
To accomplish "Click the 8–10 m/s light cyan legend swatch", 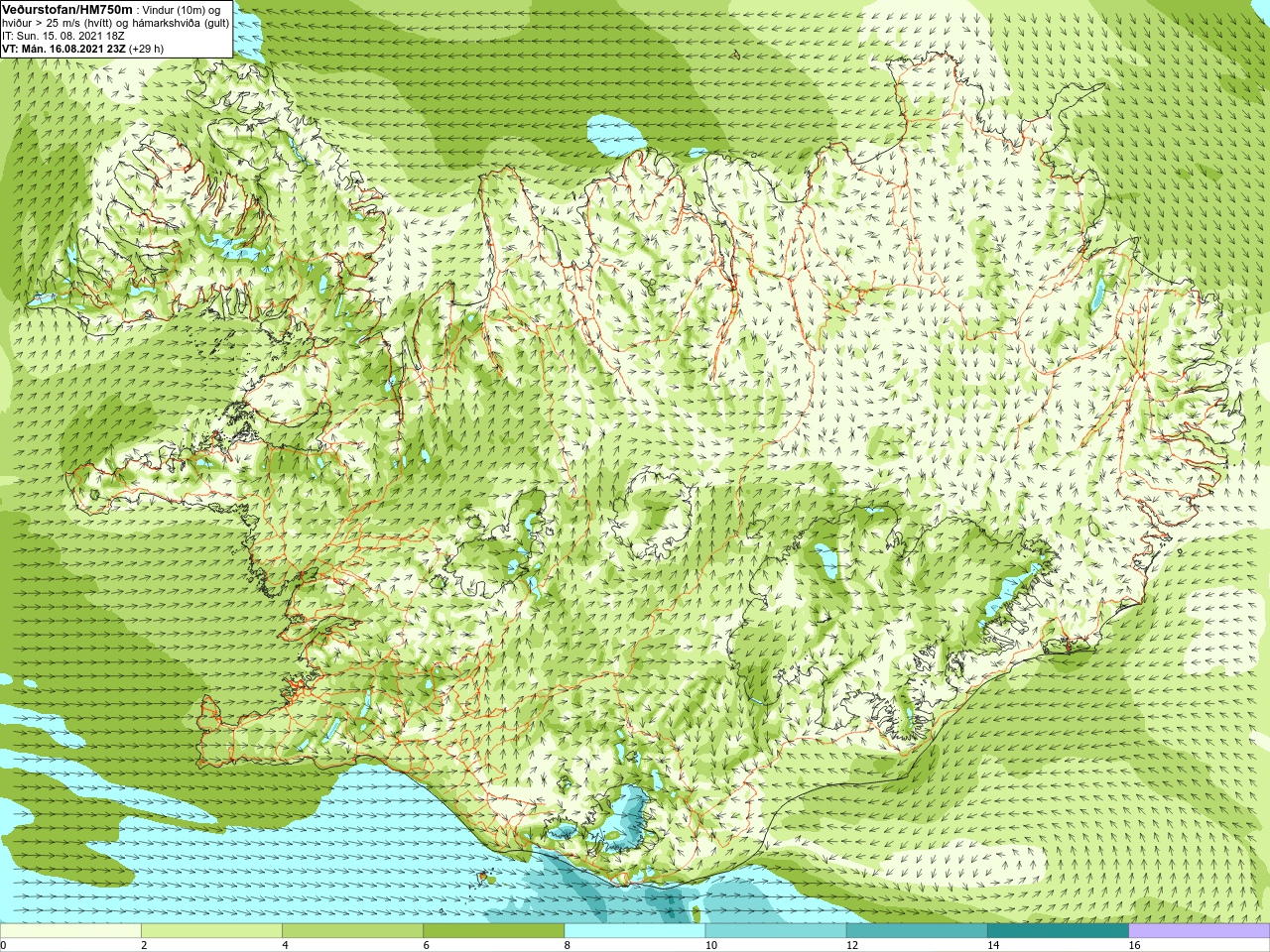I will [x=635, y=931].
